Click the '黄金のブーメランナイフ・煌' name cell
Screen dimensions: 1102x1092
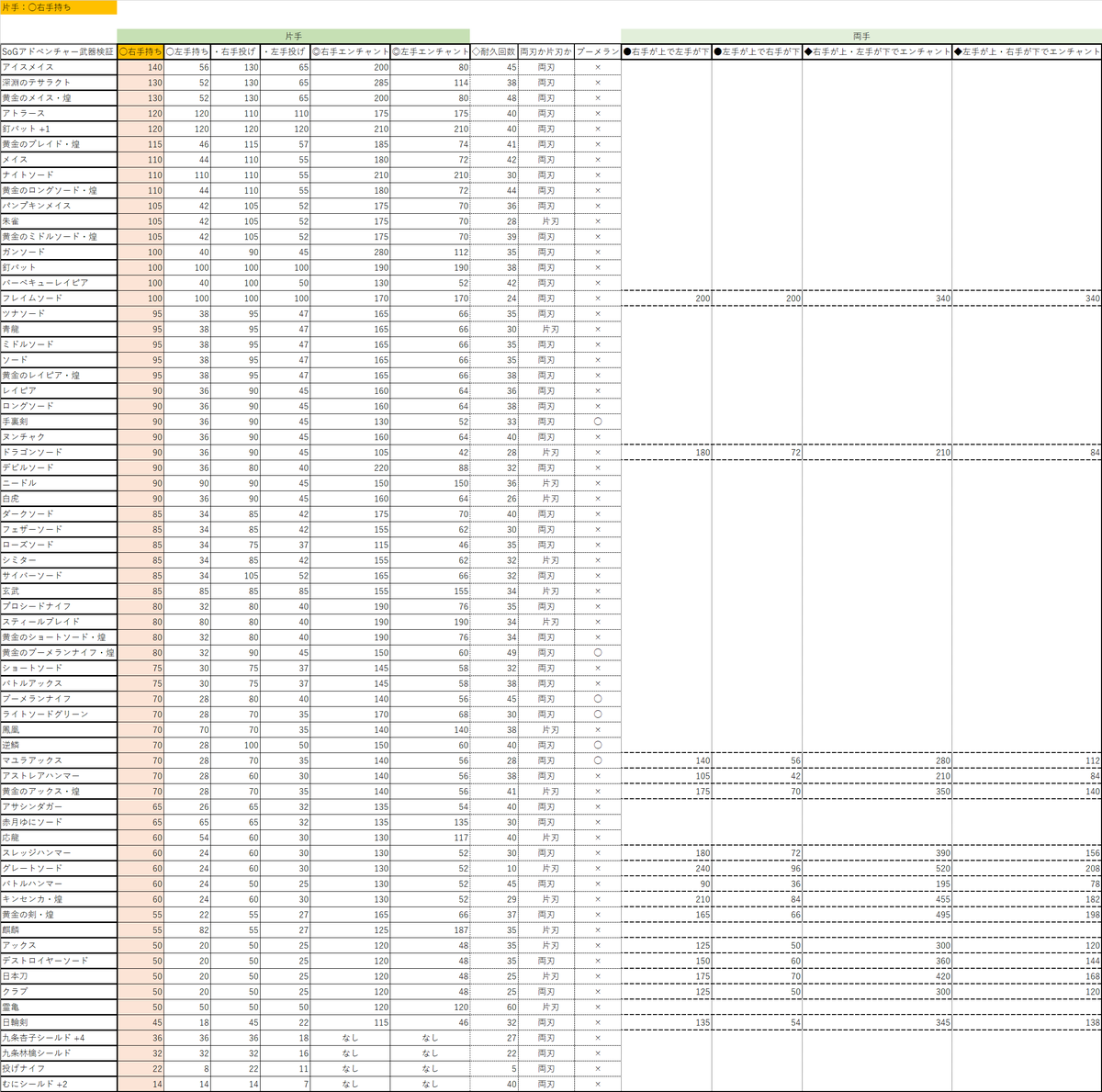59,652
